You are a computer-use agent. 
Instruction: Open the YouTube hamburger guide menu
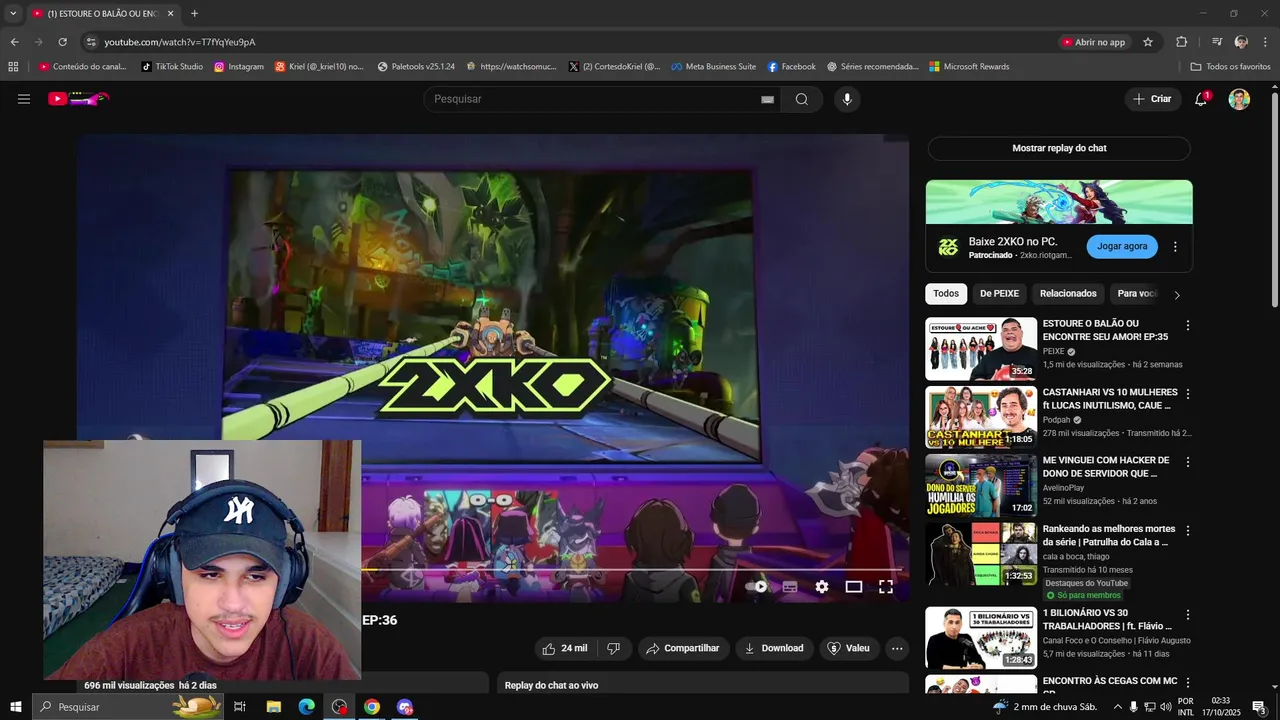point(24,99)
